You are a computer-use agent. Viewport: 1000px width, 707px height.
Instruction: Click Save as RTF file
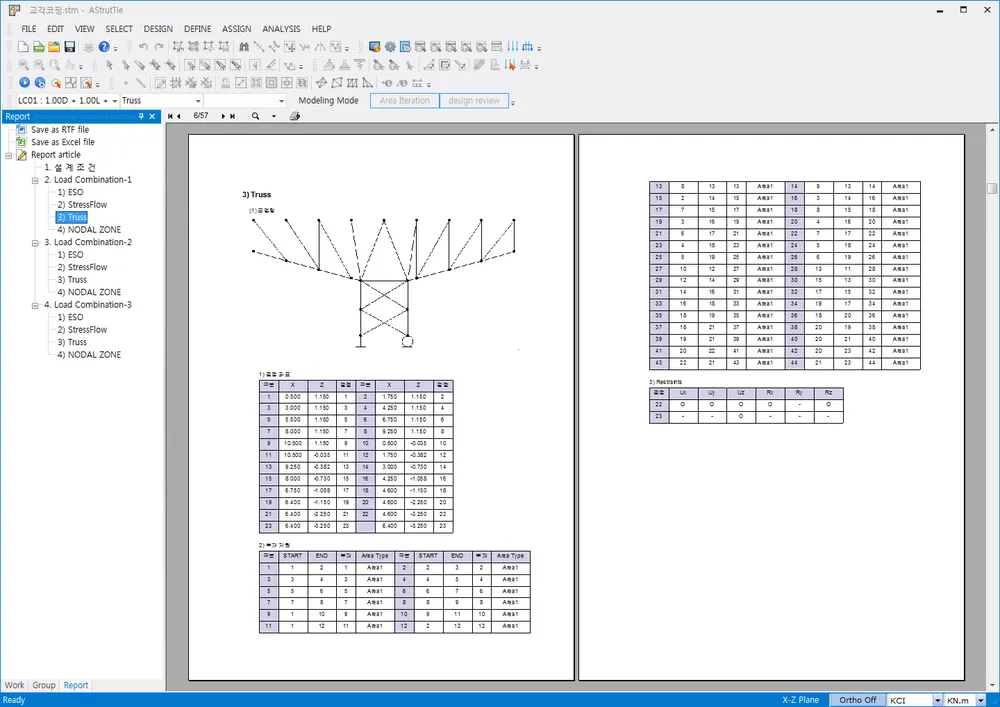coord(60,129)
